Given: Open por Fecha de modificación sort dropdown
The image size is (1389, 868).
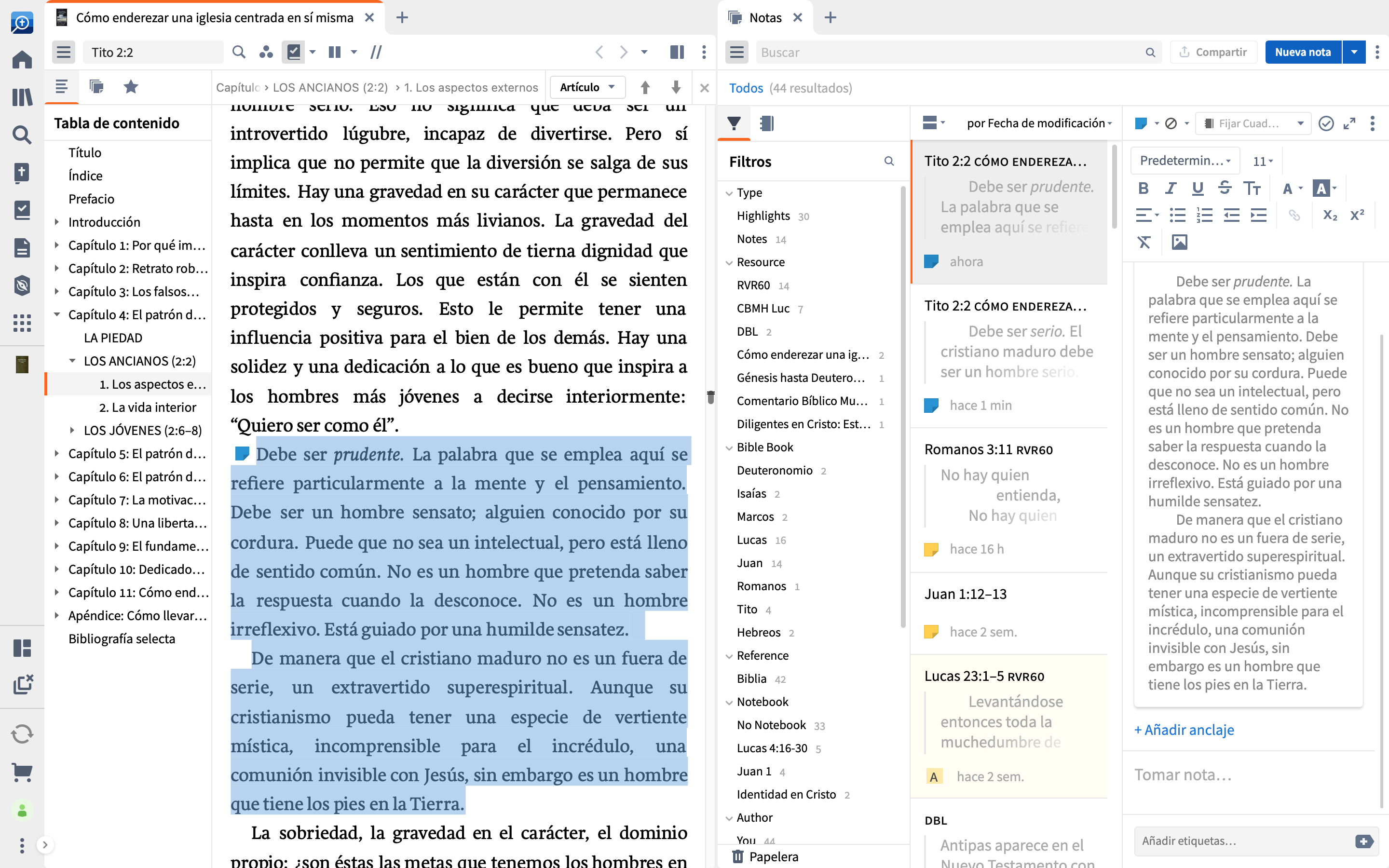Looking at the screenshot, I should (1039, 123).
